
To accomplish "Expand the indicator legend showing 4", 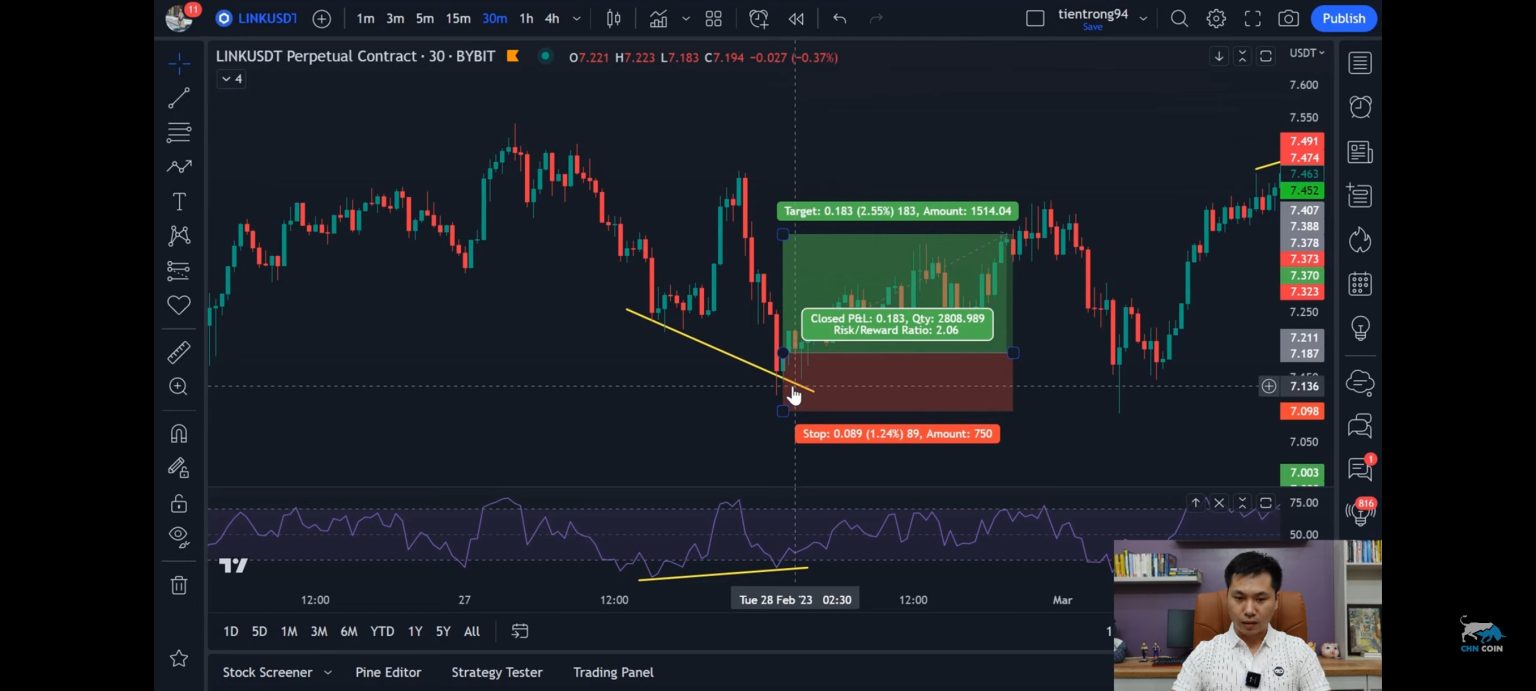I will pyautogui.click(x=231, y=79).
